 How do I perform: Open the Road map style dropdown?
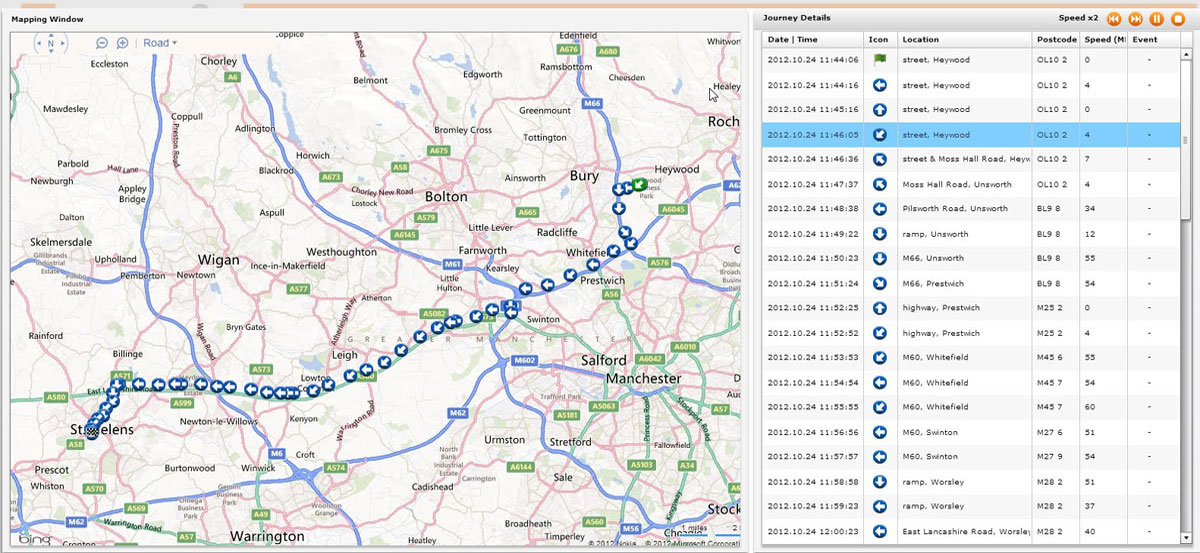click(x=160, y=43)
